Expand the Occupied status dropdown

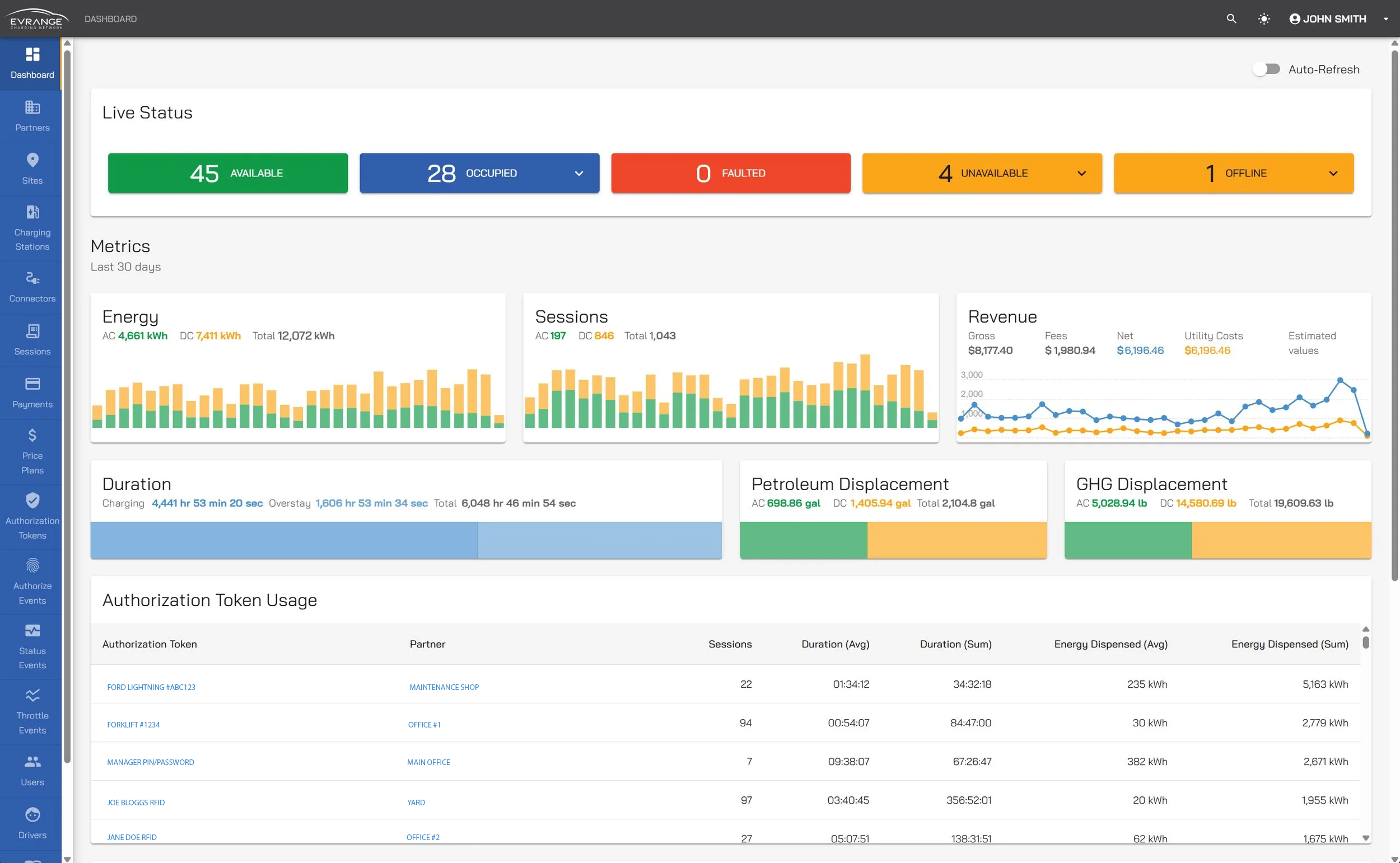[x=578, y=174]
